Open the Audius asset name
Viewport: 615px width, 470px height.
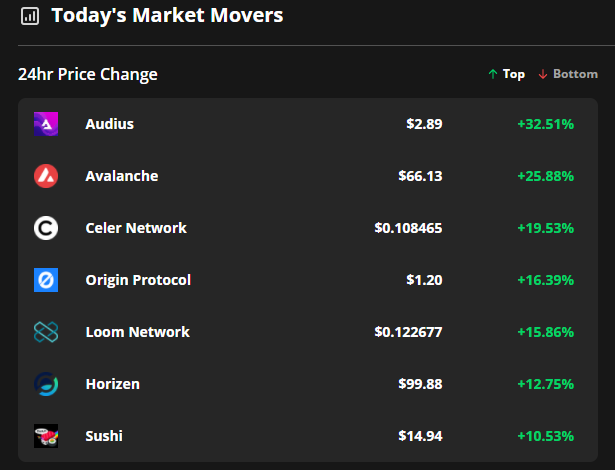109,124
